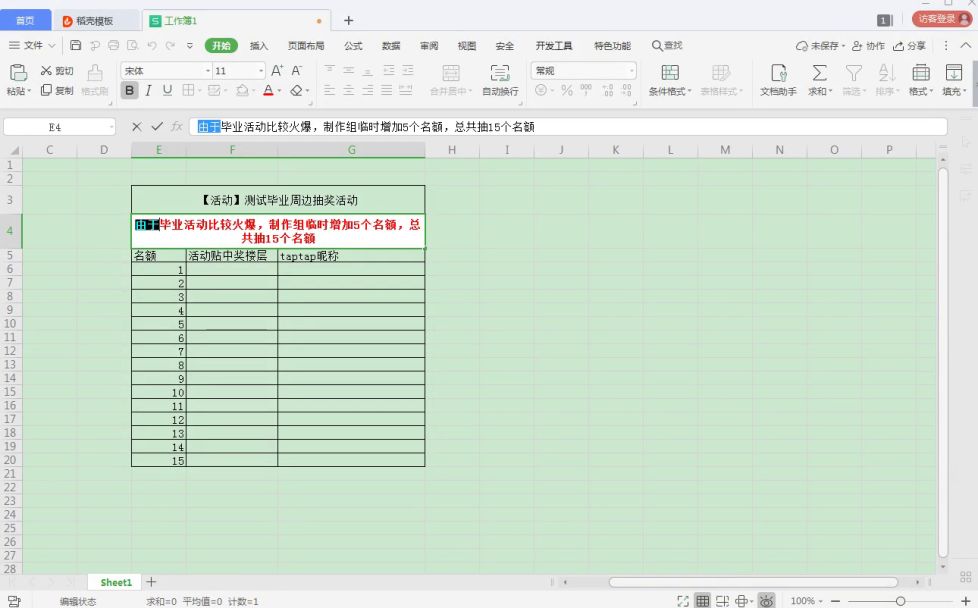
Task: Cancel cell editing with the X icon
Action: coord(137,127)
